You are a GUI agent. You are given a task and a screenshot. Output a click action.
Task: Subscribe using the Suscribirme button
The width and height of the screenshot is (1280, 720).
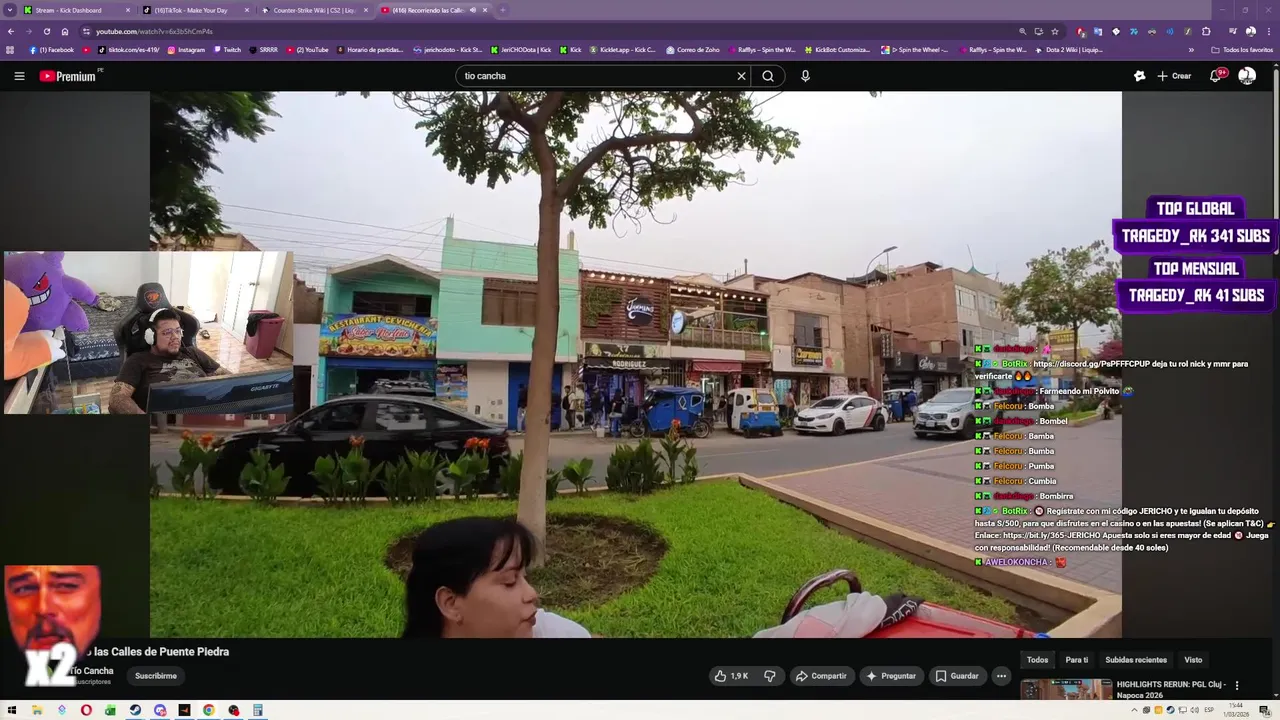[156, 676]
